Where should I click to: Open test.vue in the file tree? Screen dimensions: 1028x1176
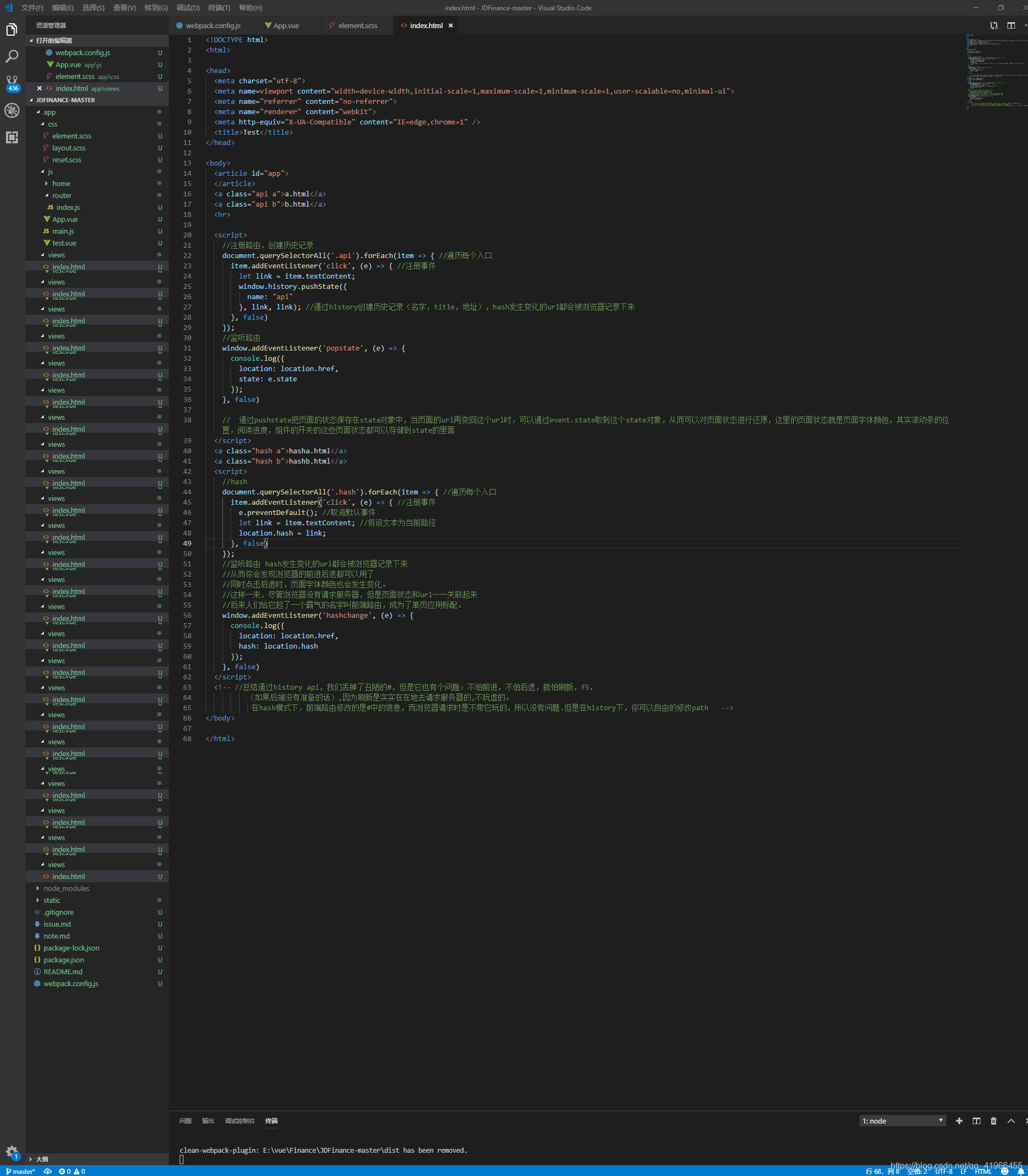coord(97,243)
